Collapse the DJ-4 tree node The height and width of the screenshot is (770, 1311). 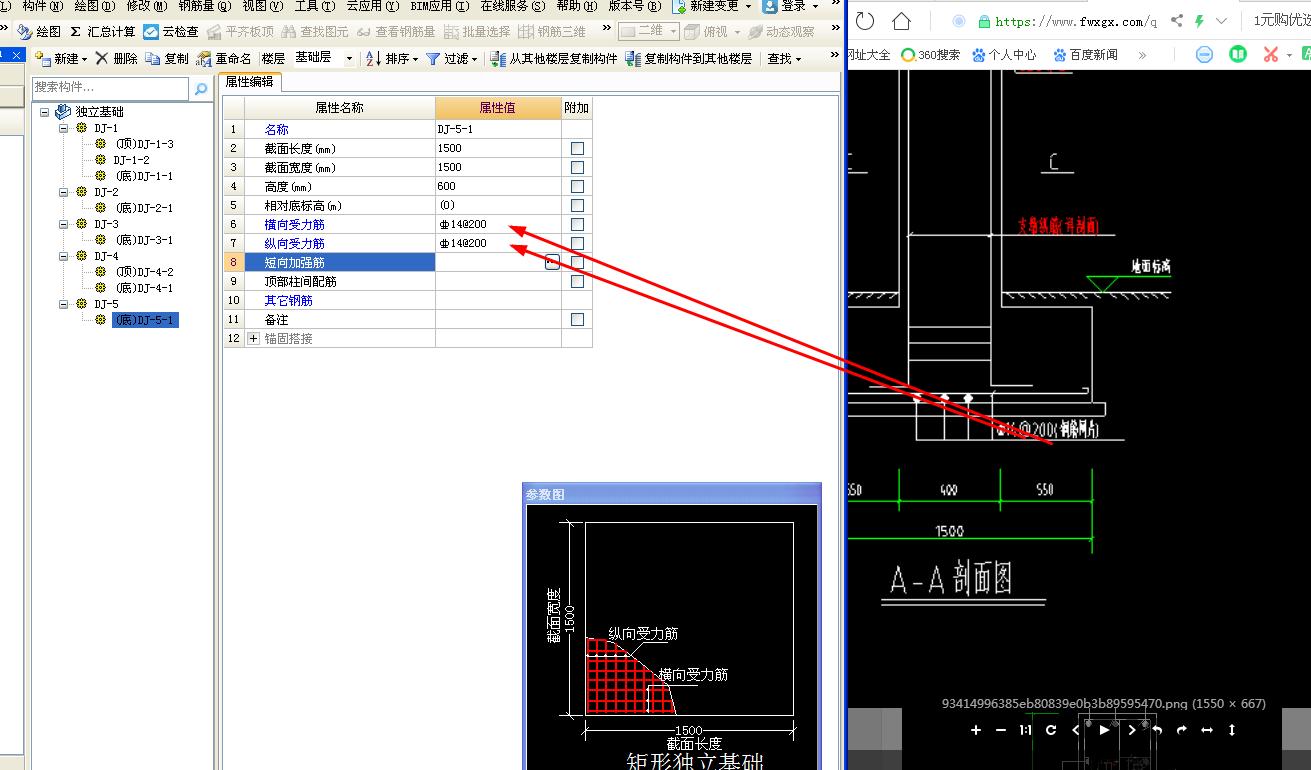[64, 256]
